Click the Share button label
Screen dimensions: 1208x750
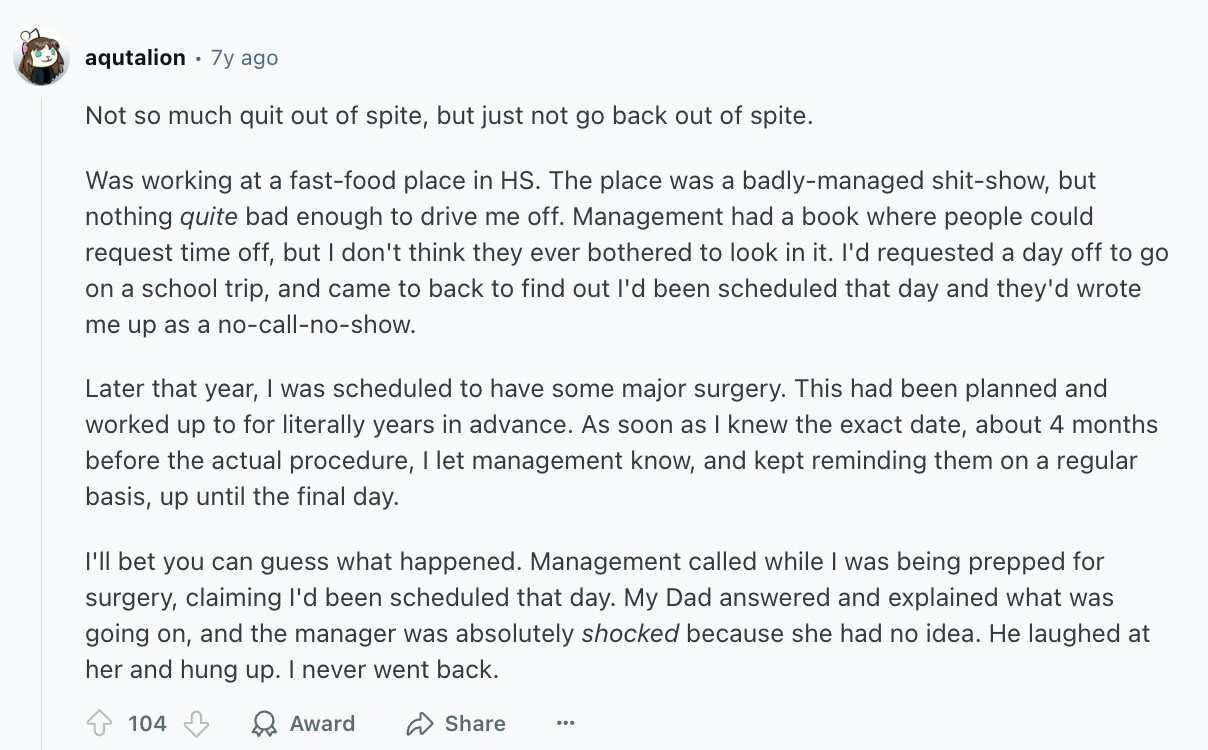(x=475, y=724)
